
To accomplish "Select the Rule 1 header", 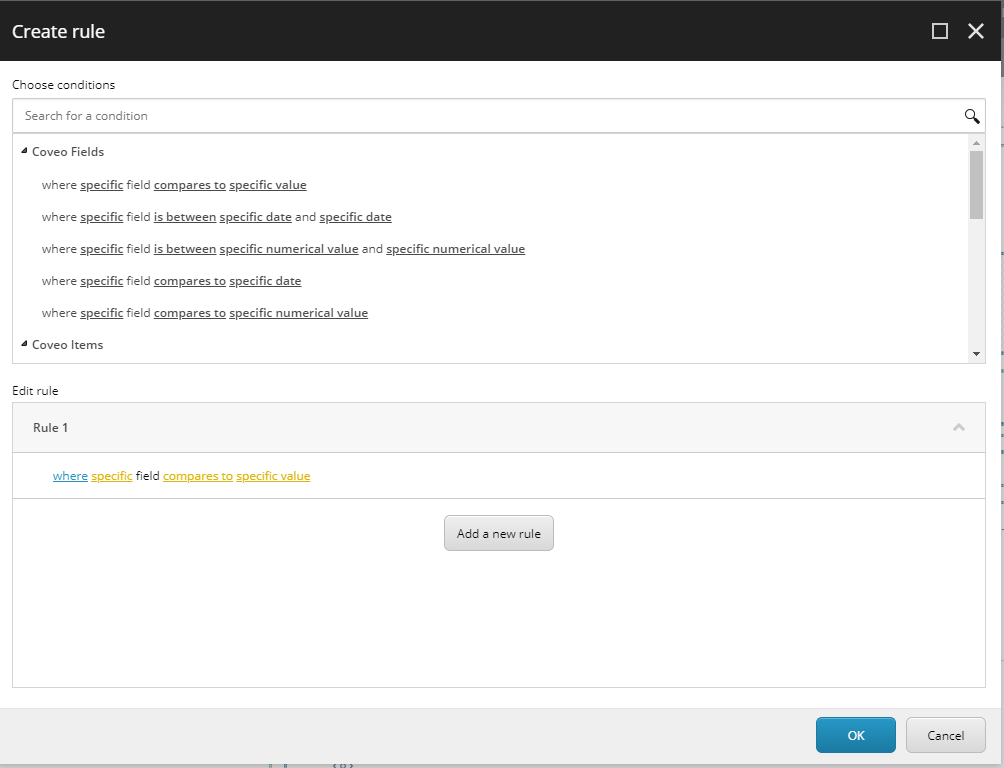I will [x=499, y=427].
